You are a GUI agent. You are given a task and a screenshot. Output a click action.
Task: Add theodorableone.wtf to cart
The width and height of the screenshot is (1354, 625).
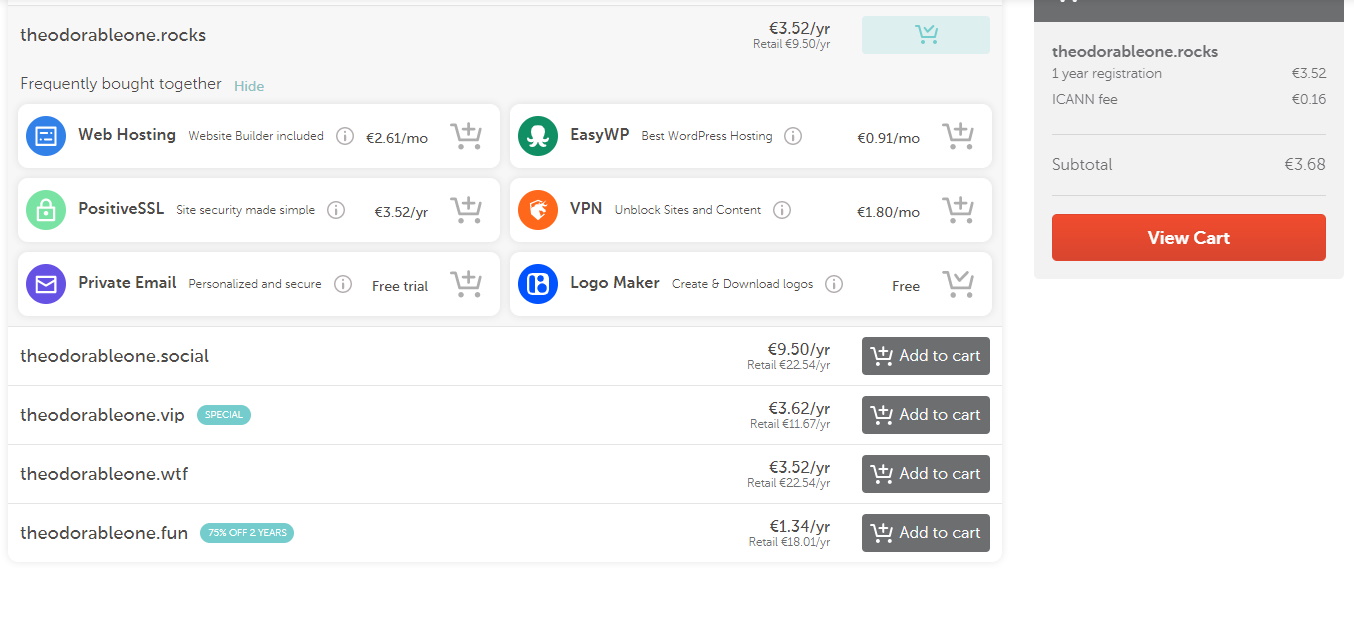click(x=925, y=474)
